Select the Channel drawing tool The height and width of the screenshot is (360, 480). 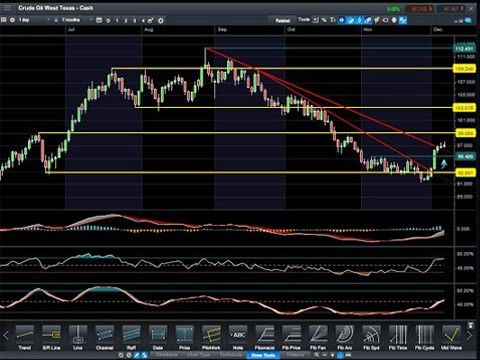[x=105, y=337]
